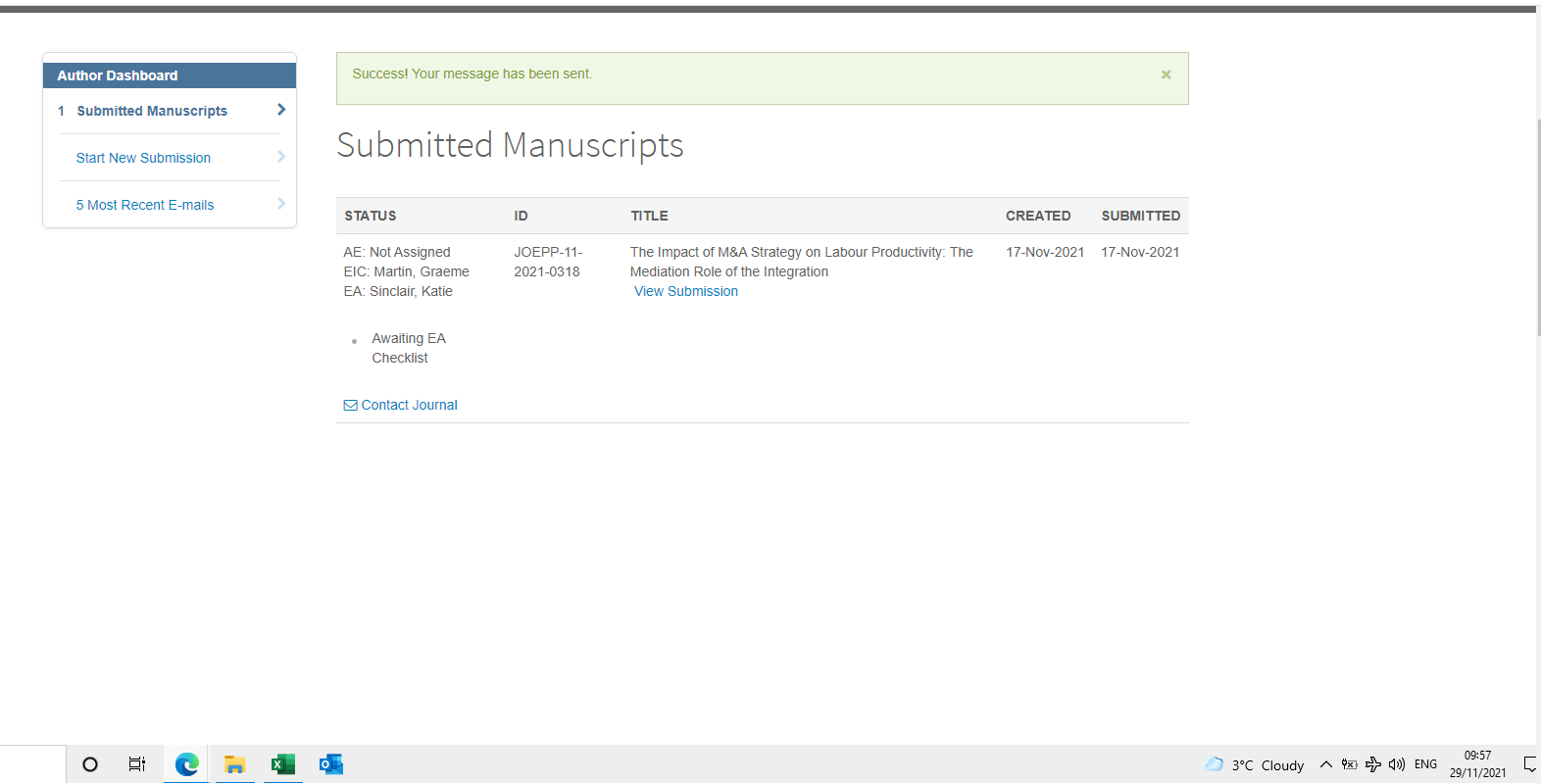Click the chevron beside Submitted Manuscripts
Screen dimensions: 1541x784
click(281, 110)
